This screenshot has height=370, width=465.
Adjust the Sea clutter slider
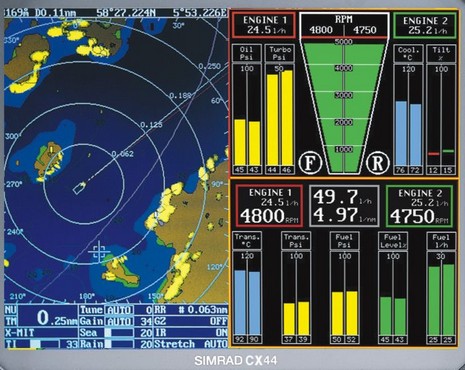[119, 333]
